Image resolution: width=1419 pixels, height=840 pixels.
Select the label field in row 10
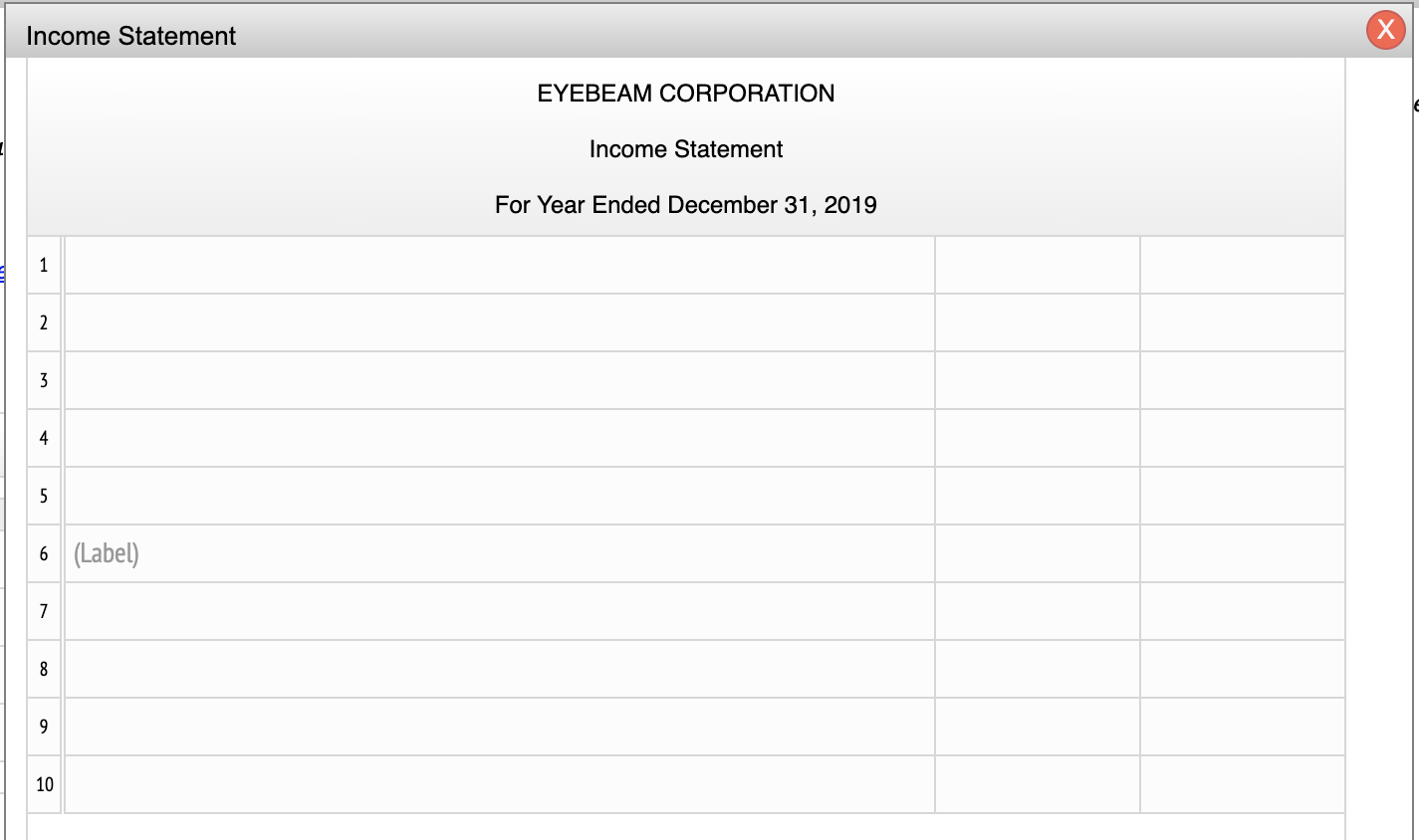pyautogui.click(x=500, y=785)
